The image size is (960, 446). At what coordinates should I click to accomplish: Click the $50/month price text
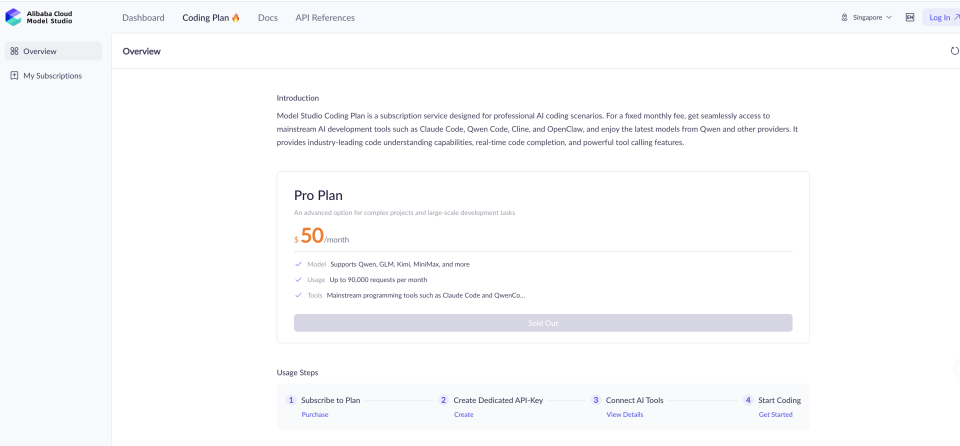tap(321, 236)
